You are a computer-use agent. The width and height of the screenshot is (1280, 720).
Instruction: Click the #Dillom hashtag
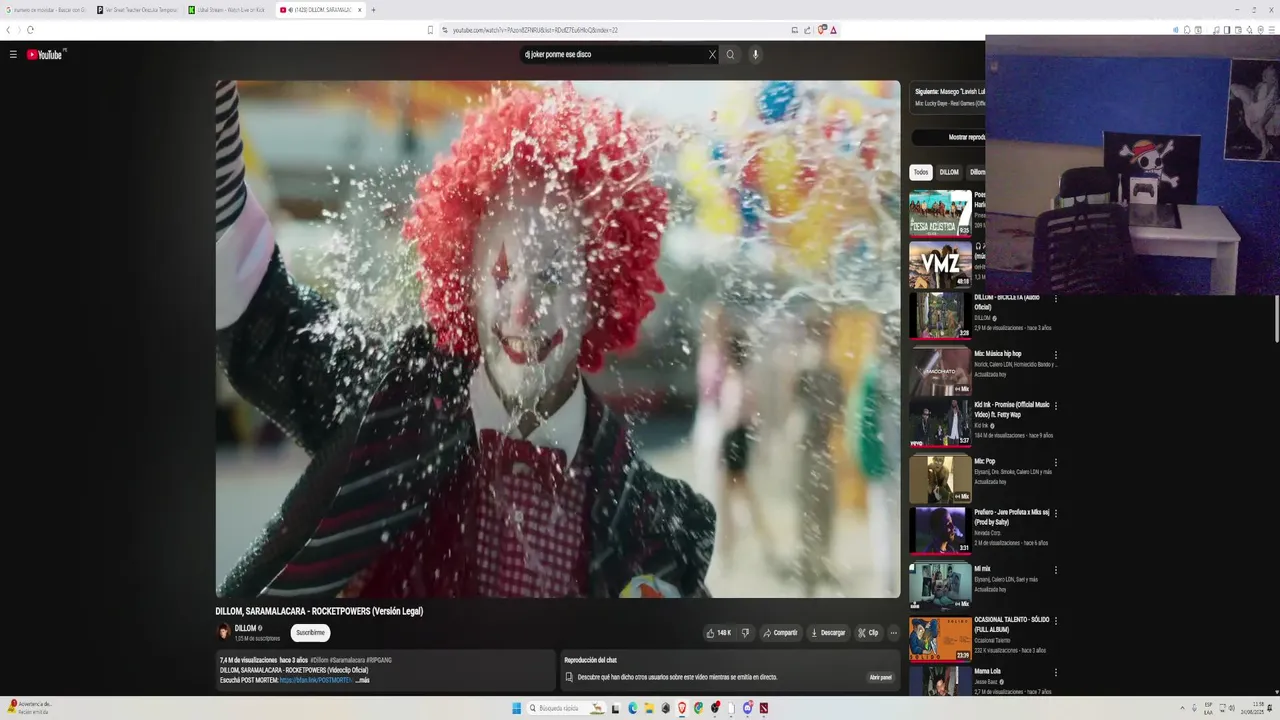321,660
